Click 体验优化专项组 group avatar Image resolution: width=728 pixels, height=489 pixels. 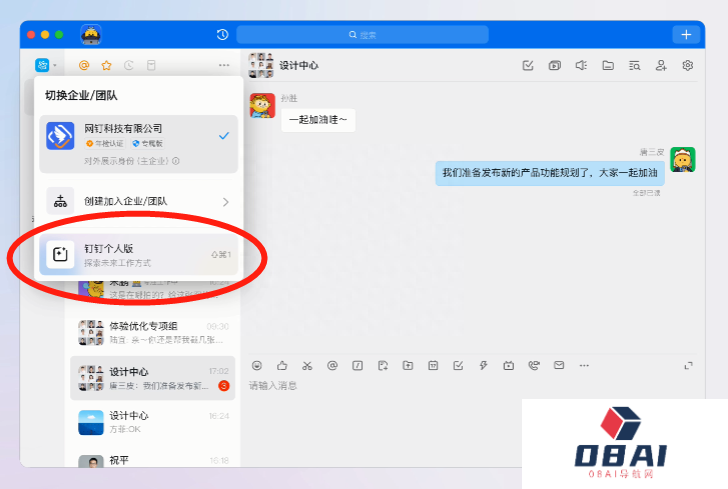91,333
